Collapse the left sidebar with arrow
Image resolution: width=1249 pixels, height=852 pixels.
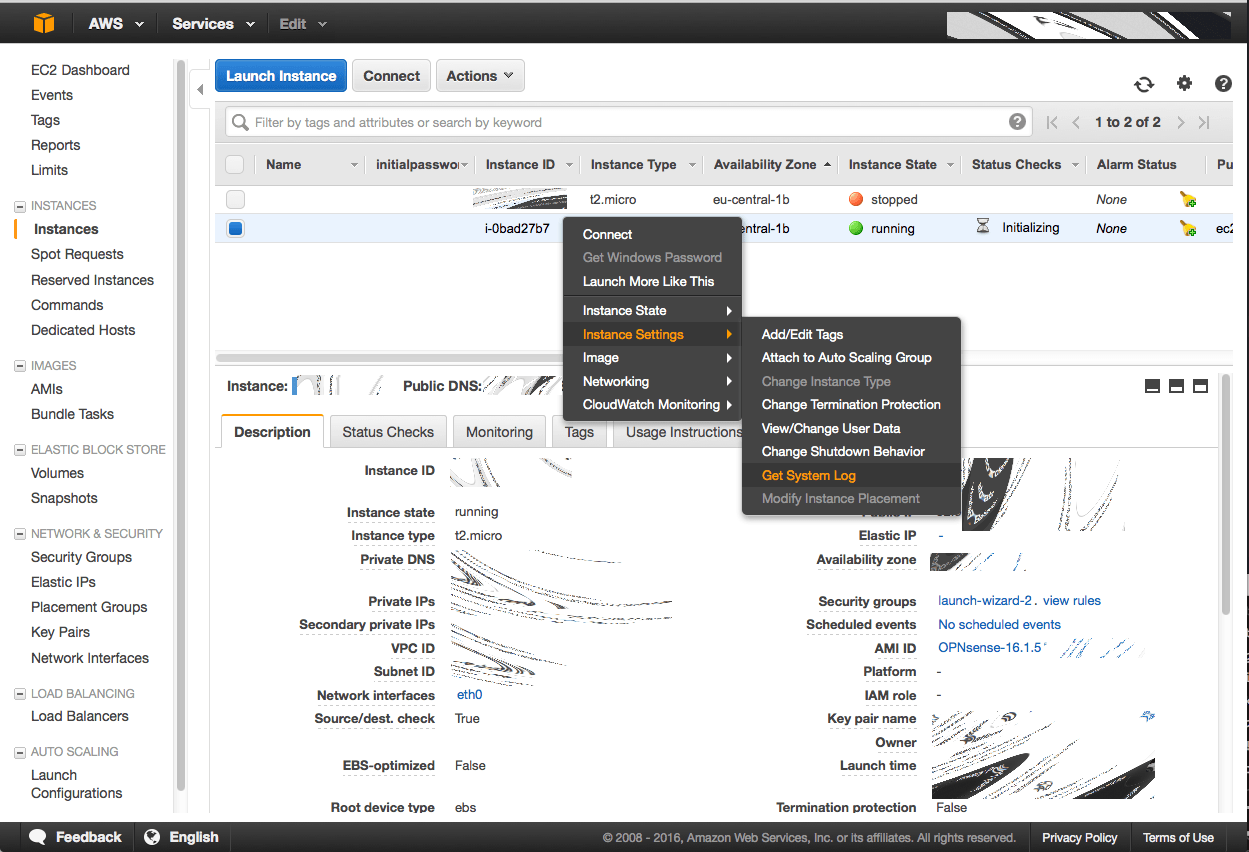click(200, 90)
